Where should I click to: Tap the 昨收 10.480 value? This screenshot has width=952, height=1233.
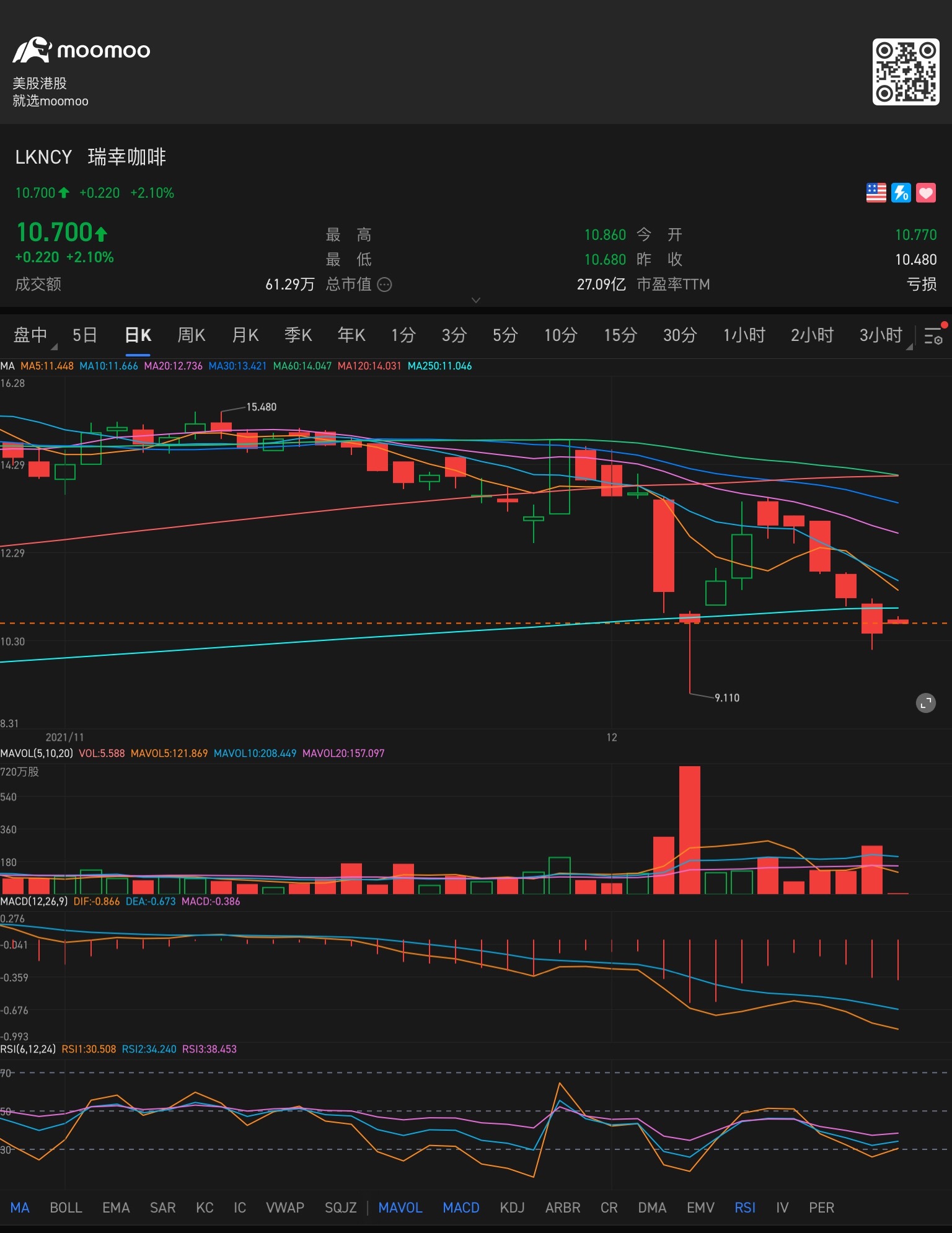pos(915,259)
